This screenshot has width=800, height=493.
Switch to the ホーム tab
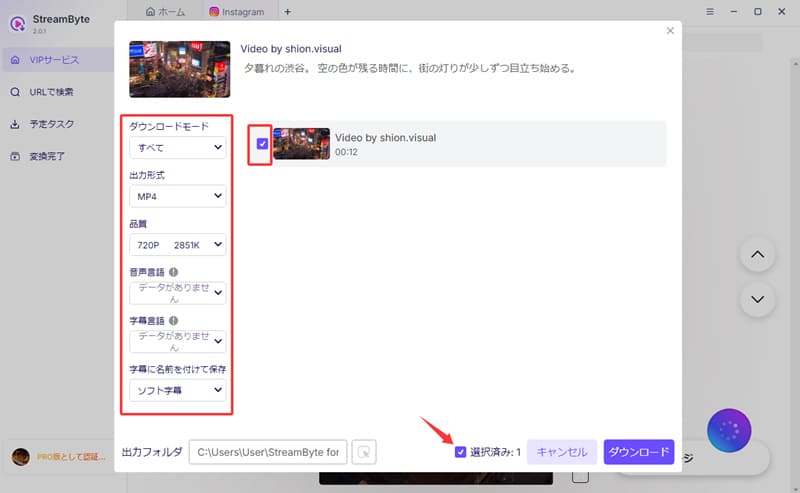tap(165, 11)
